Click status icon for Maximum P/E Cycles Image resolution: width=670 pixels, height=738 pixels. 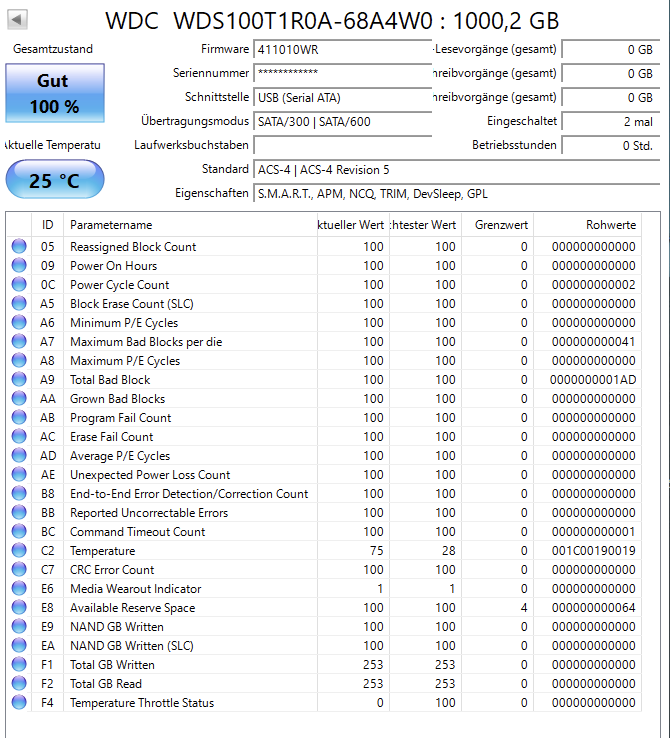coord(19,360)
